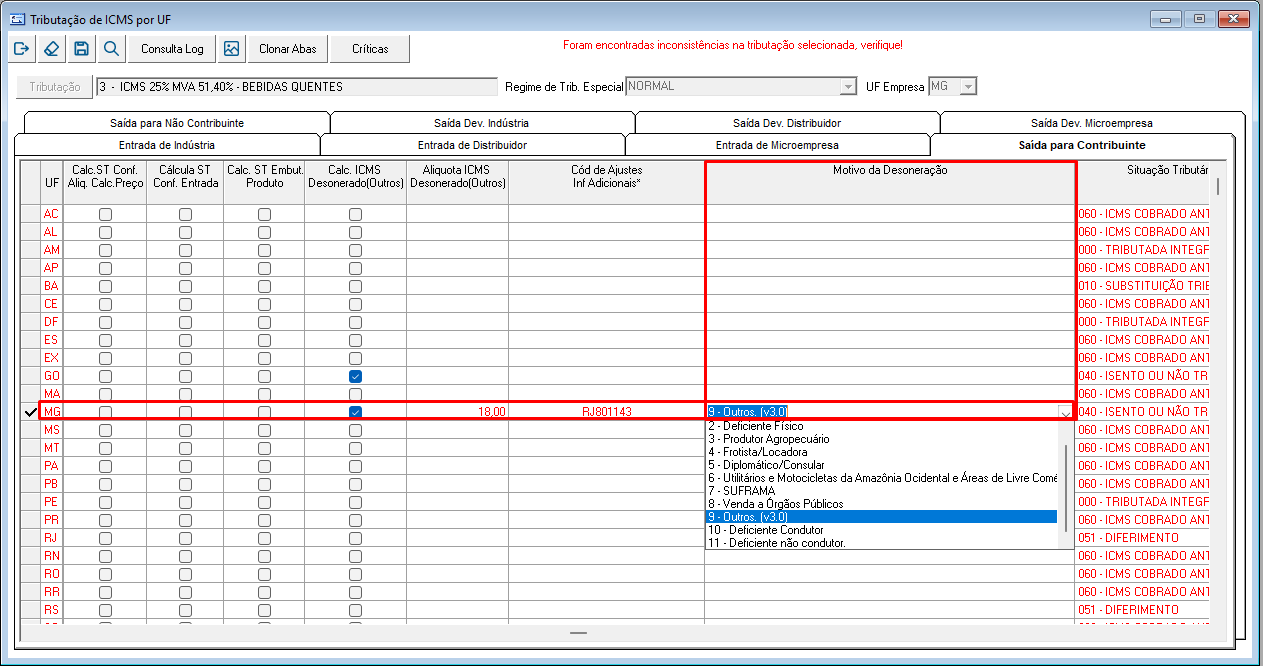Choose 5 - Diplomático/Consular option
The image size is (1263, 666).
coord(882,465)
